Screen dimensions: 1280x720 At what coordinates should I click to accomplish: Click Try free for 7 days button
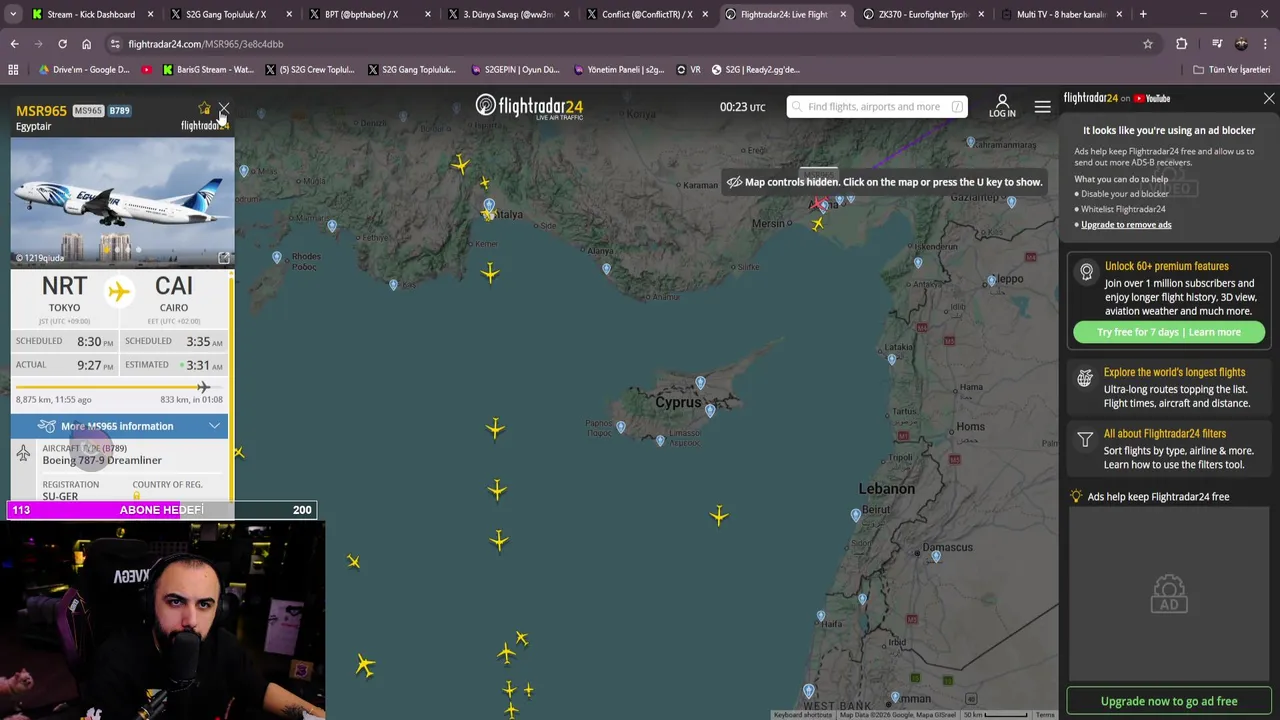[1169, 332]
